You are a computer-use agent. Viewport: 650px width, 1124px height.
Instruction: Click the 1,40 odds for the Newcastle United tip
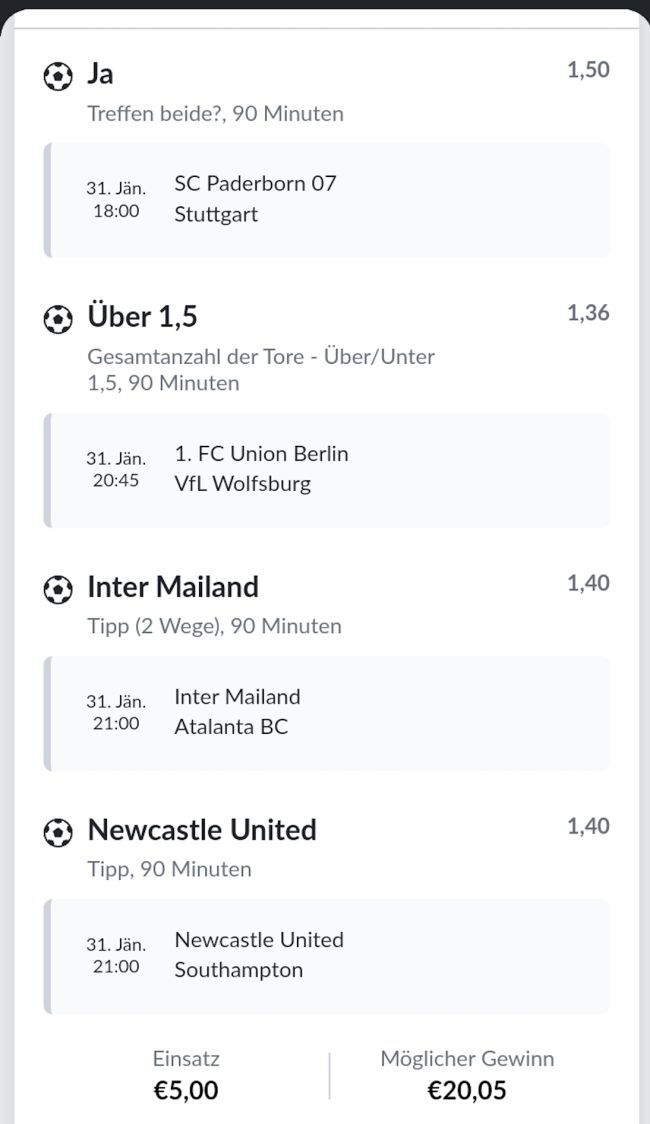point(588,826)
